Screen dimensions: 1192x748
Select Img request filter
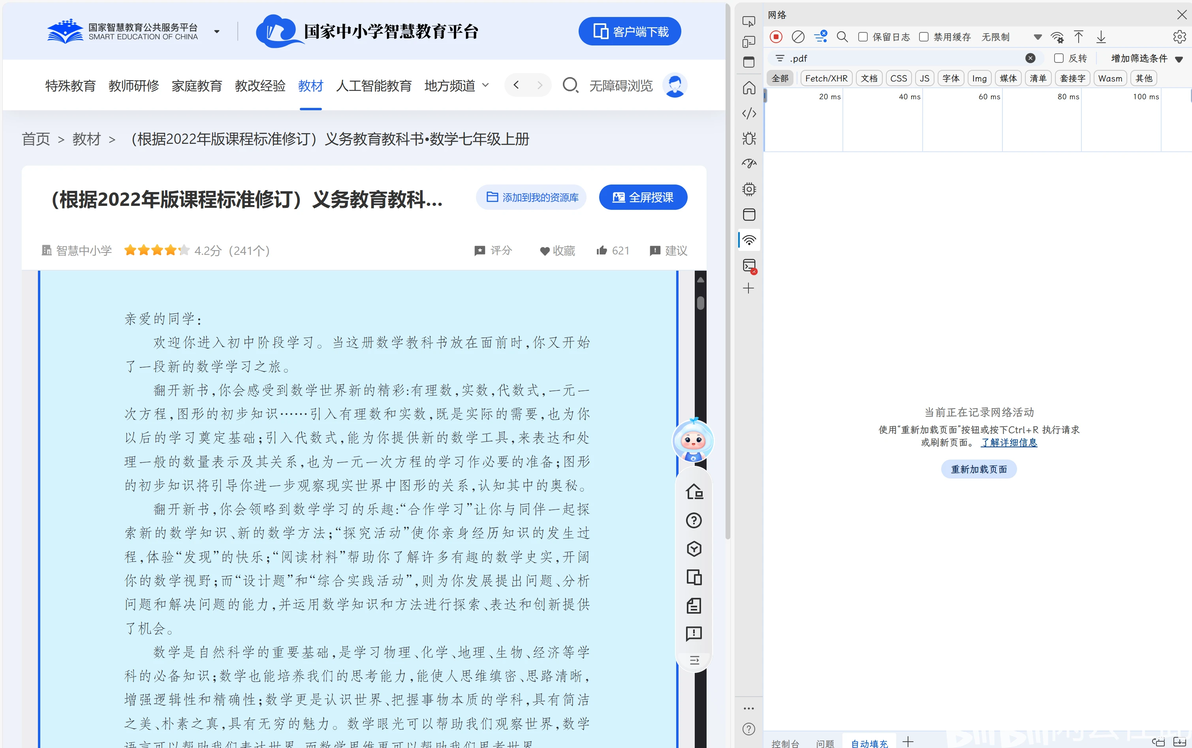coord(979,78)
